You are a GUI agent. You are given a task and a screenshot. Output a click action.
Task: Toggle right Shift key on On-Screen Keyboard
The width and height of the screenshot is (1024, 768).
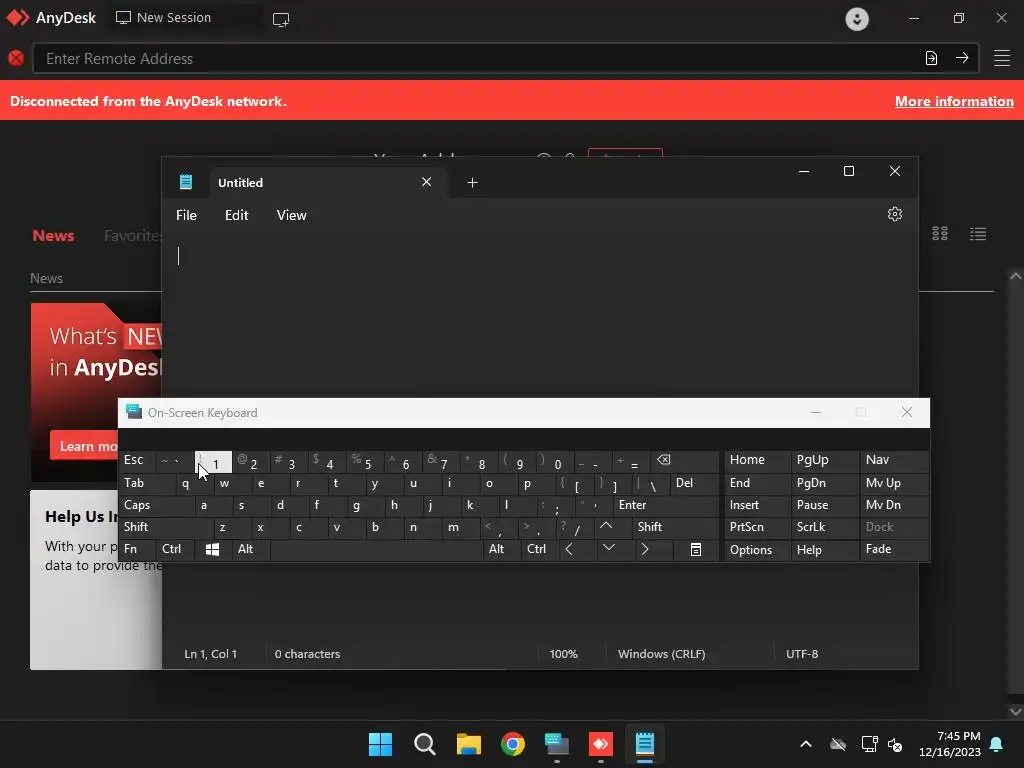675,527
